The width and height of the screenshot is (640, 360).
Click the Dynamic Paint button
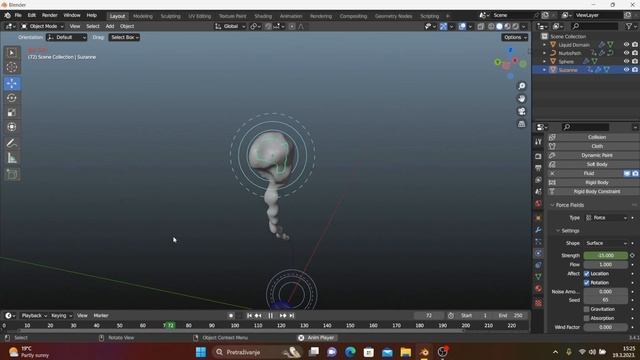point(594,155)
